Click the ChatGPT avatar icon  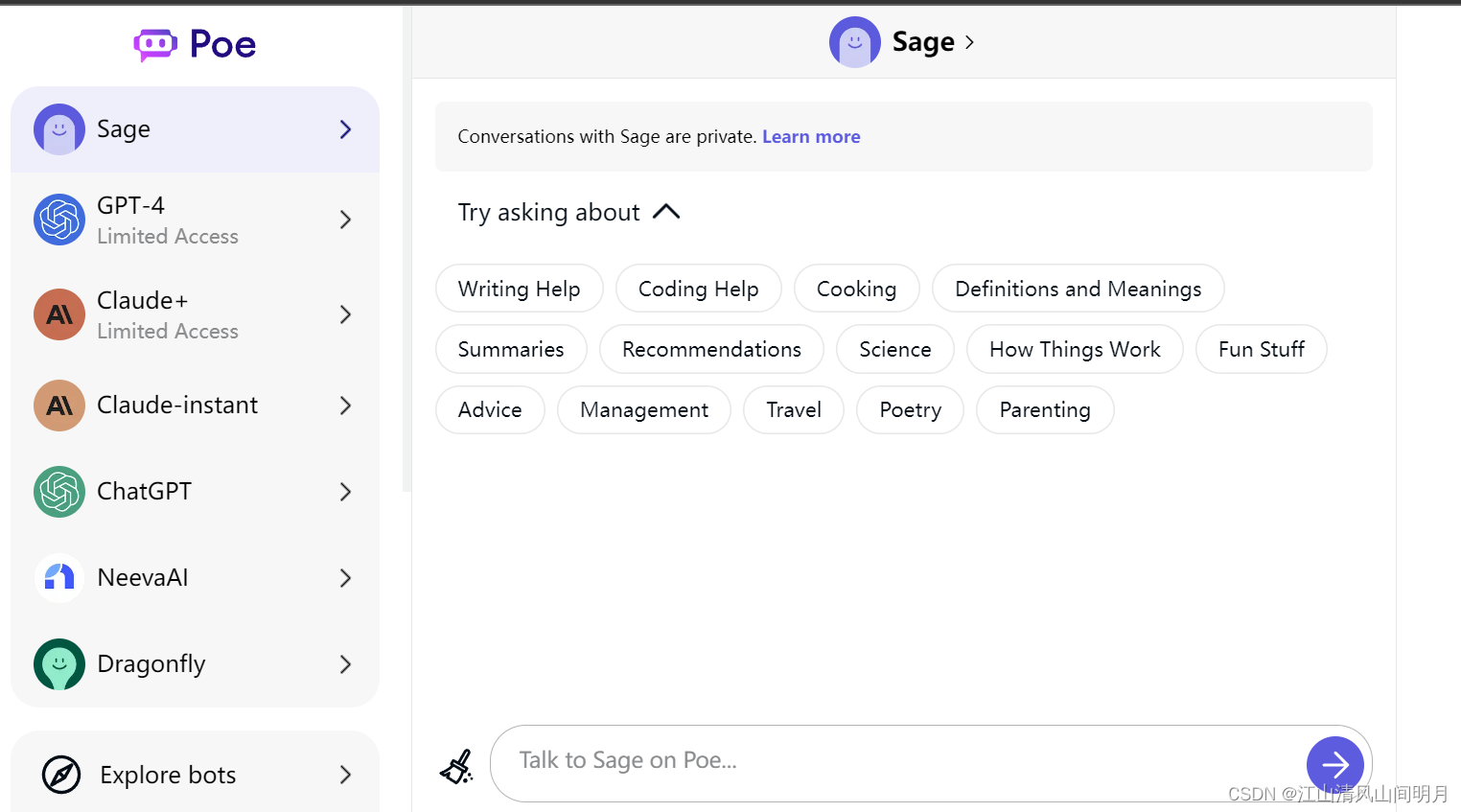[x=59, y=492]
